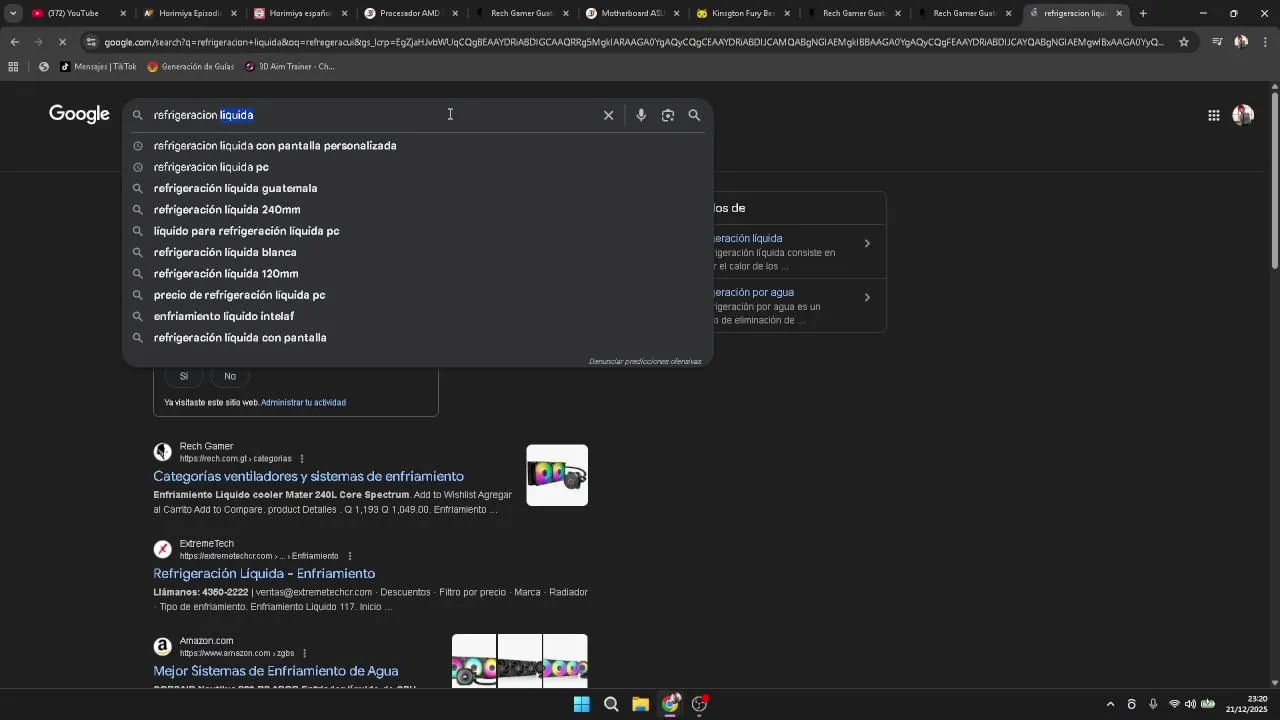Viewport: 1280px width, 720px height.
Task: Open 'Refrigeración Líquida - Enfriamiento' result
Action: pos(264,573)
